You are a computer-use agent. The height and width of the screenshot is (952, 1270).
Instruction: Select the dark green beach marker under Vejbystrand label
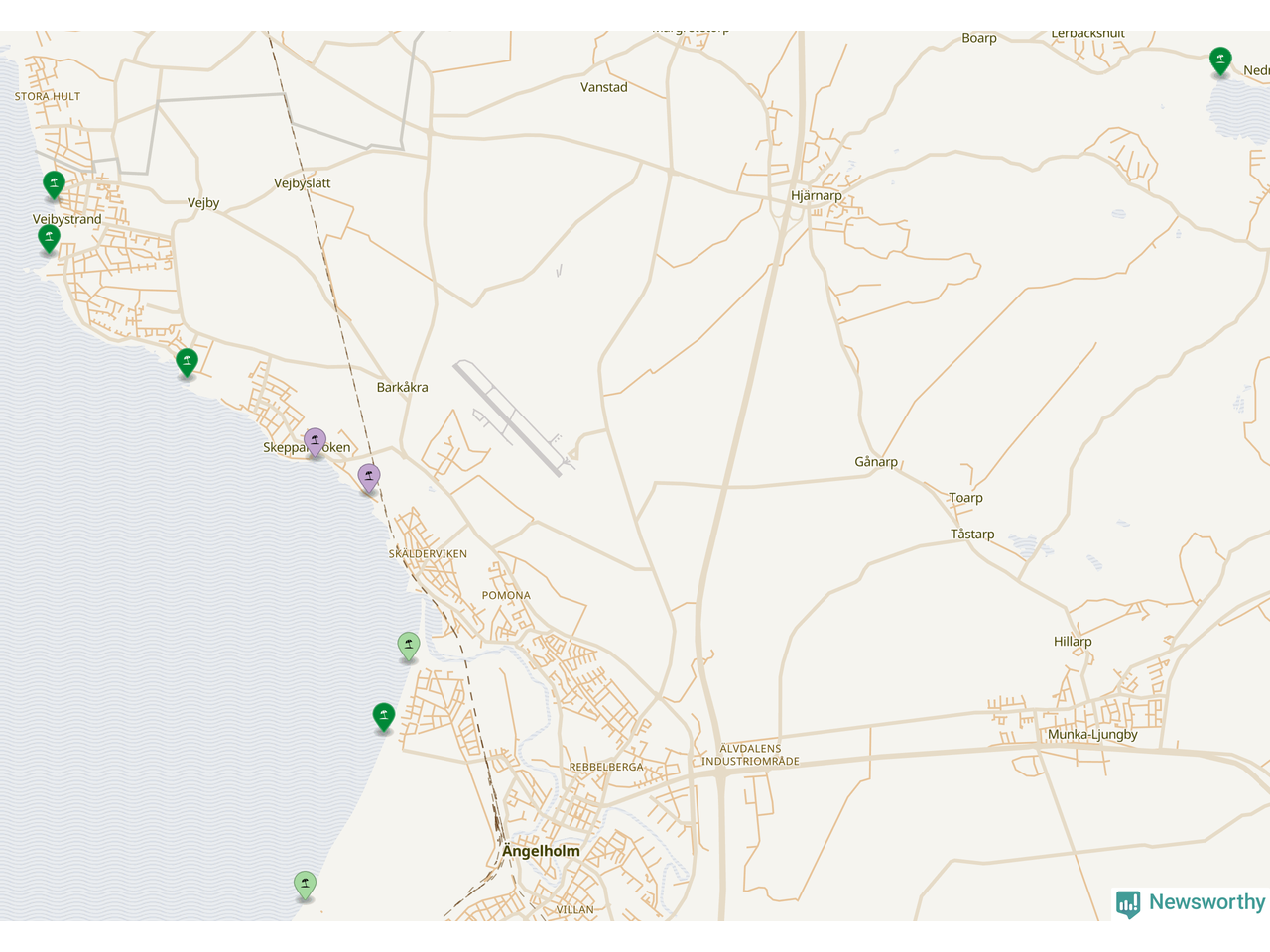click(49, 238)
